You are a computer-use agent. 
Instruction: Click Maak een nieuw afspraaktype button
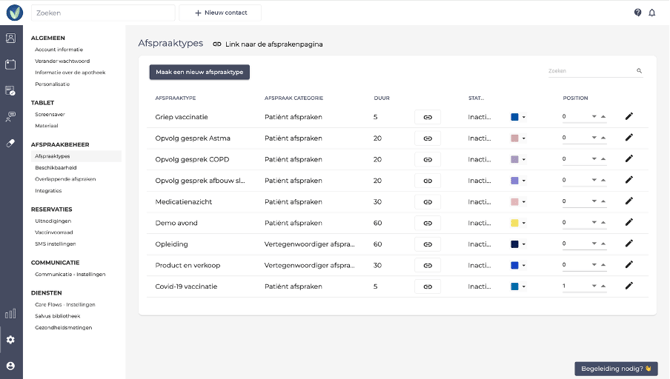coord(200,72)
